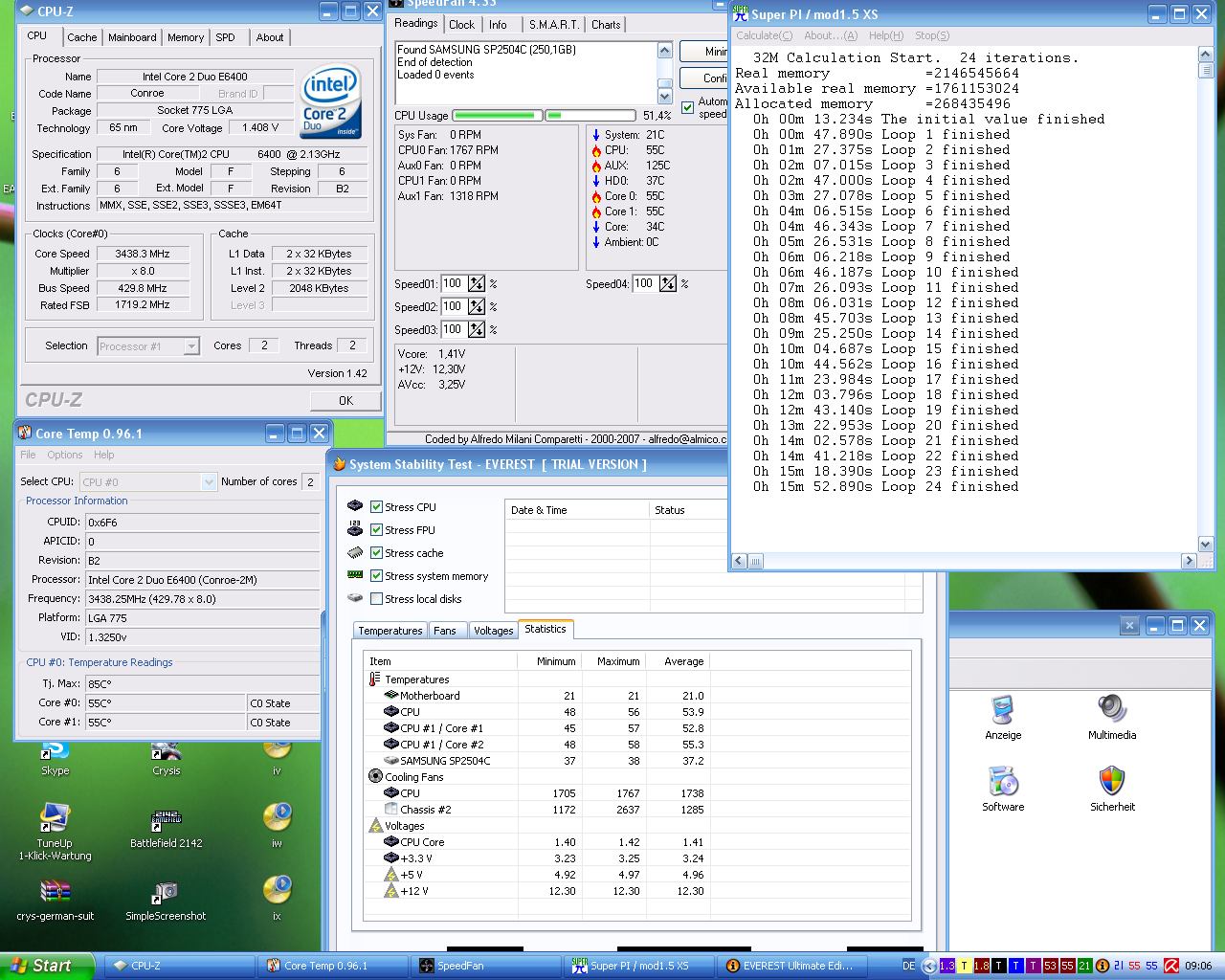This screenshot has width=1225, height=980.
Task: Click SpeedFan Minimize button
Action: (x=704, y=51)
